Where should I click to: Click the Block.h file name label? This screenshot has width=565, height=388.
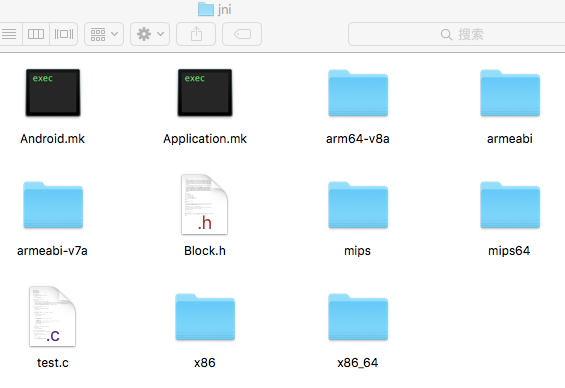(205, 251)
